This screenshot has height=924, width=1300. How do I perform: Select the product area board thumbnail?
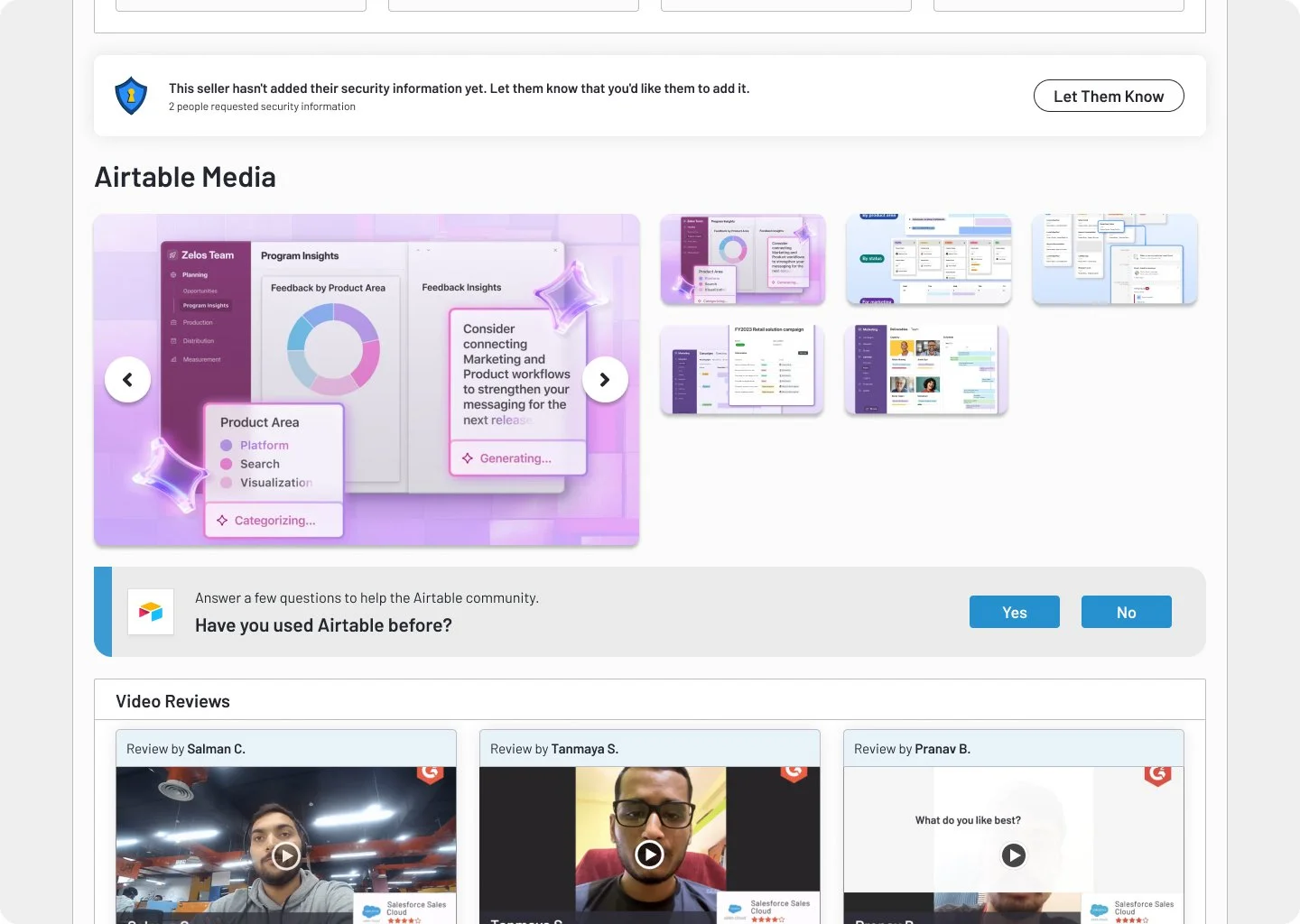click(929, 260)
